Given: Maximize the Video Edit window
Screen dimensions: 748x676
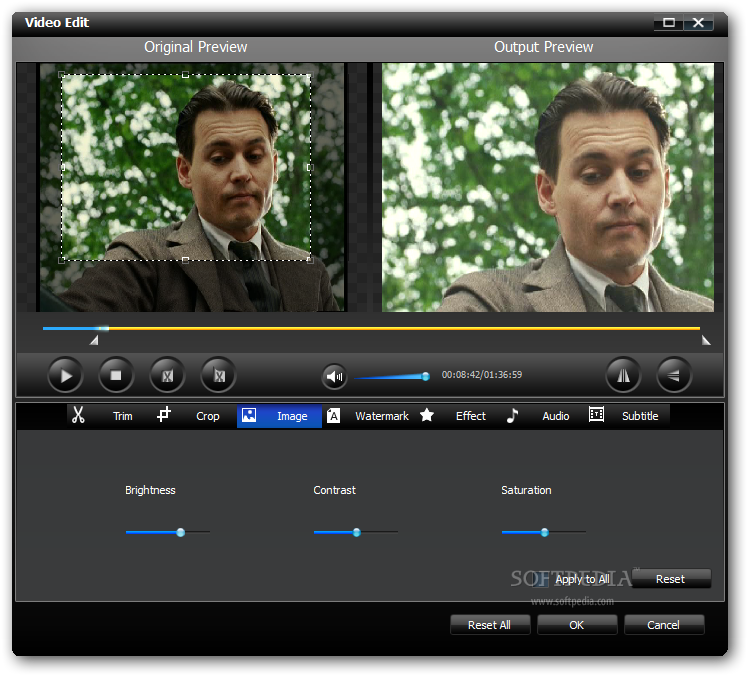Looking at the screenshot, I should [669, 22].
